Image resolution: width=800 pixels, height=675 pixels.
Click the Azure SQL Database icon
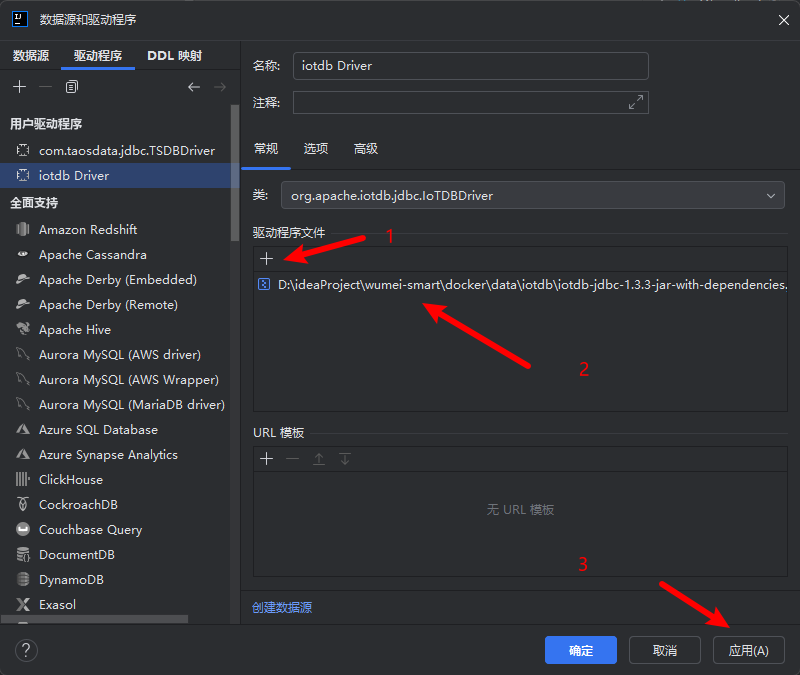click(23, 429)
